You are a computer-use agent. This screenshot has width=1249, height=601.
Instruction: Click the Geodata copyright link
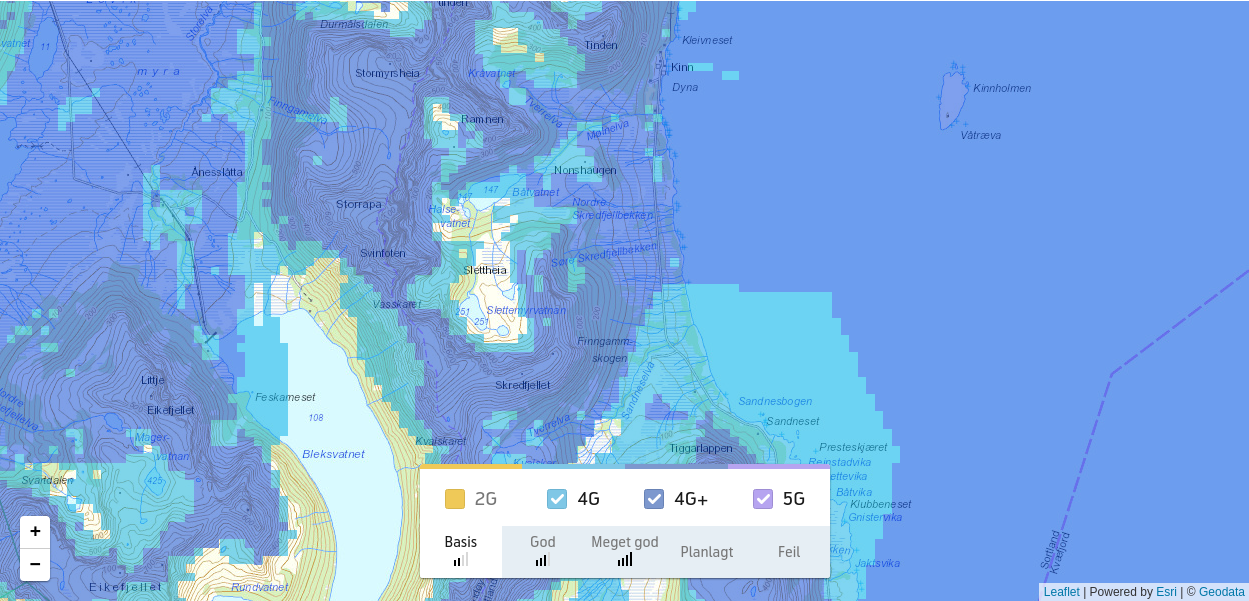click(1222, 591)
